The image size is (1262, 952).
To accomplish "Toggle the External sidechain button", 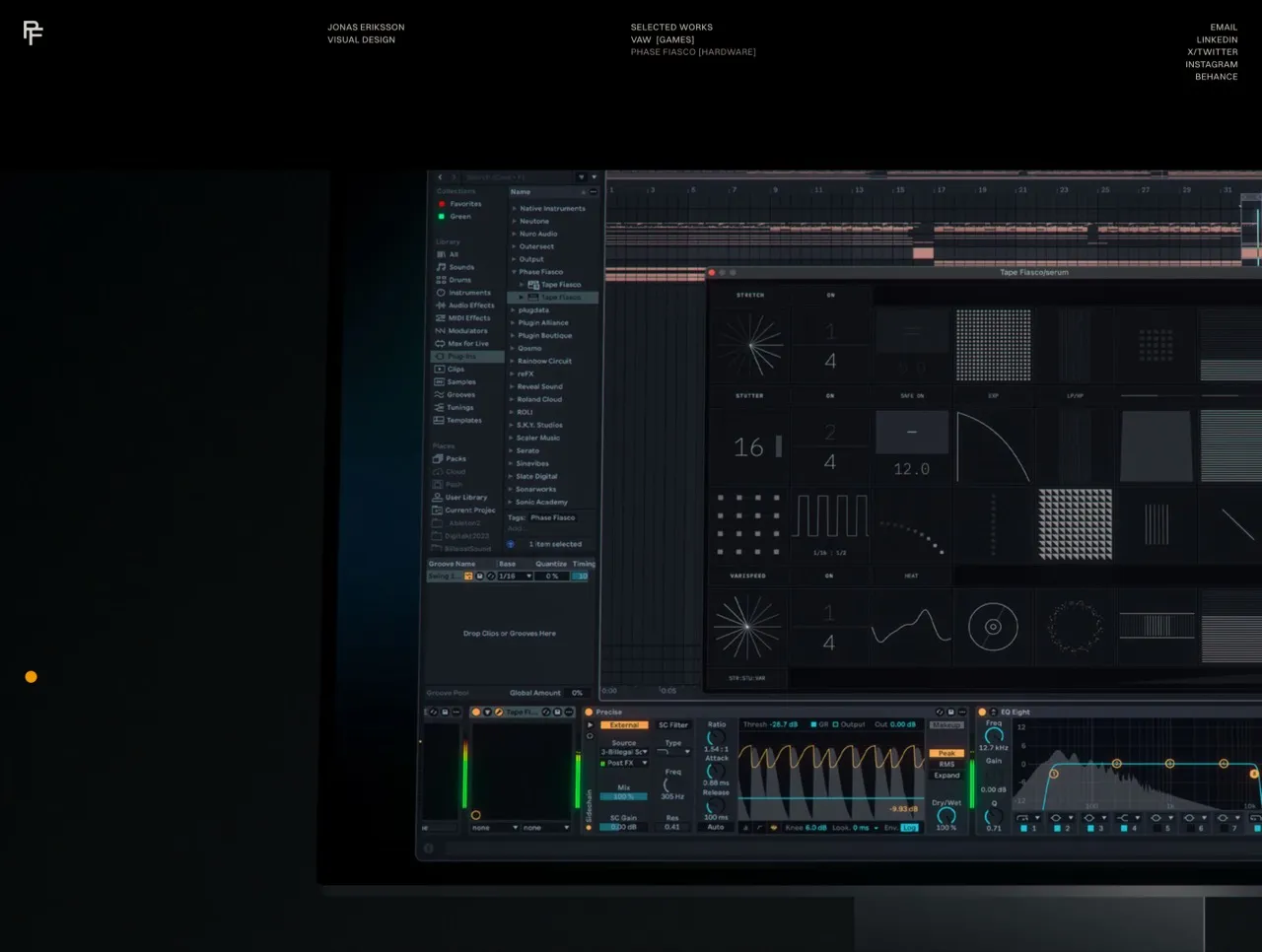I will click(624, 725).
